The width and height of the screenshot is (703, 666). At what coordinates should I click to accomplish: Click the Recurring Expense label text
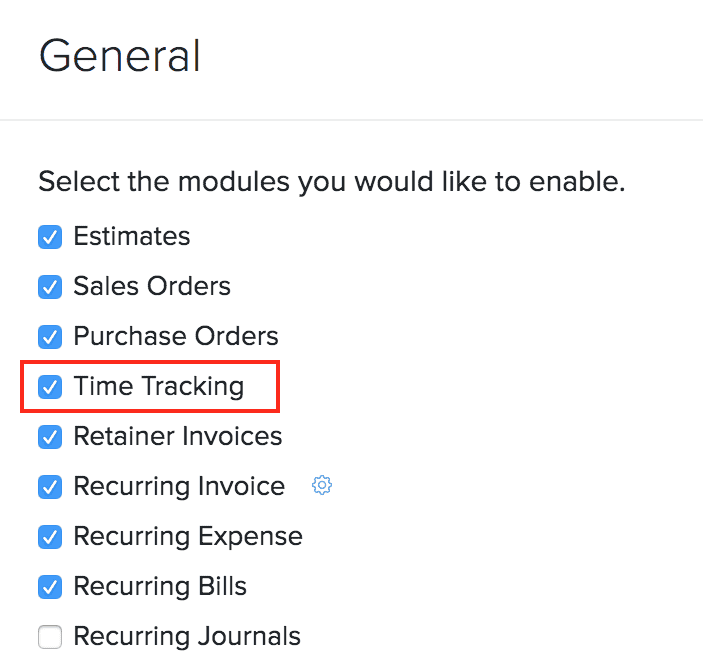[x=188, y=537]
